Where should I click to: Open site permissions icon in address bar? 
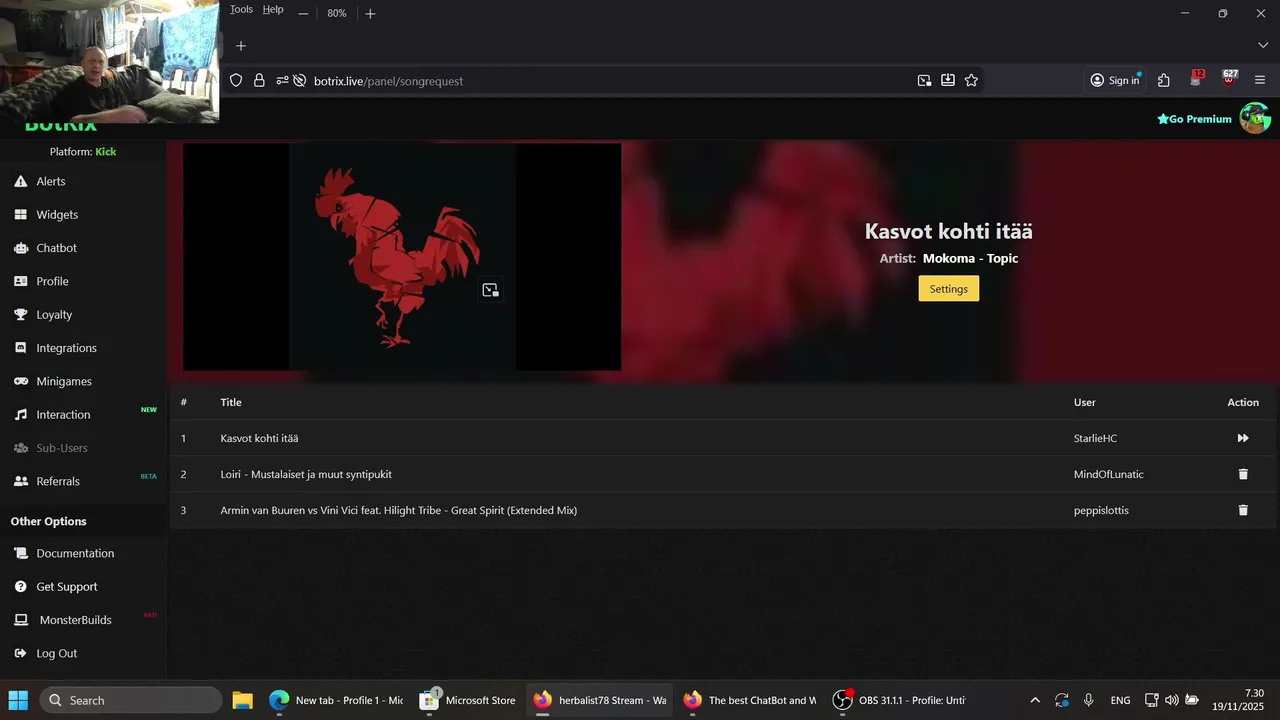pos(282,81)
